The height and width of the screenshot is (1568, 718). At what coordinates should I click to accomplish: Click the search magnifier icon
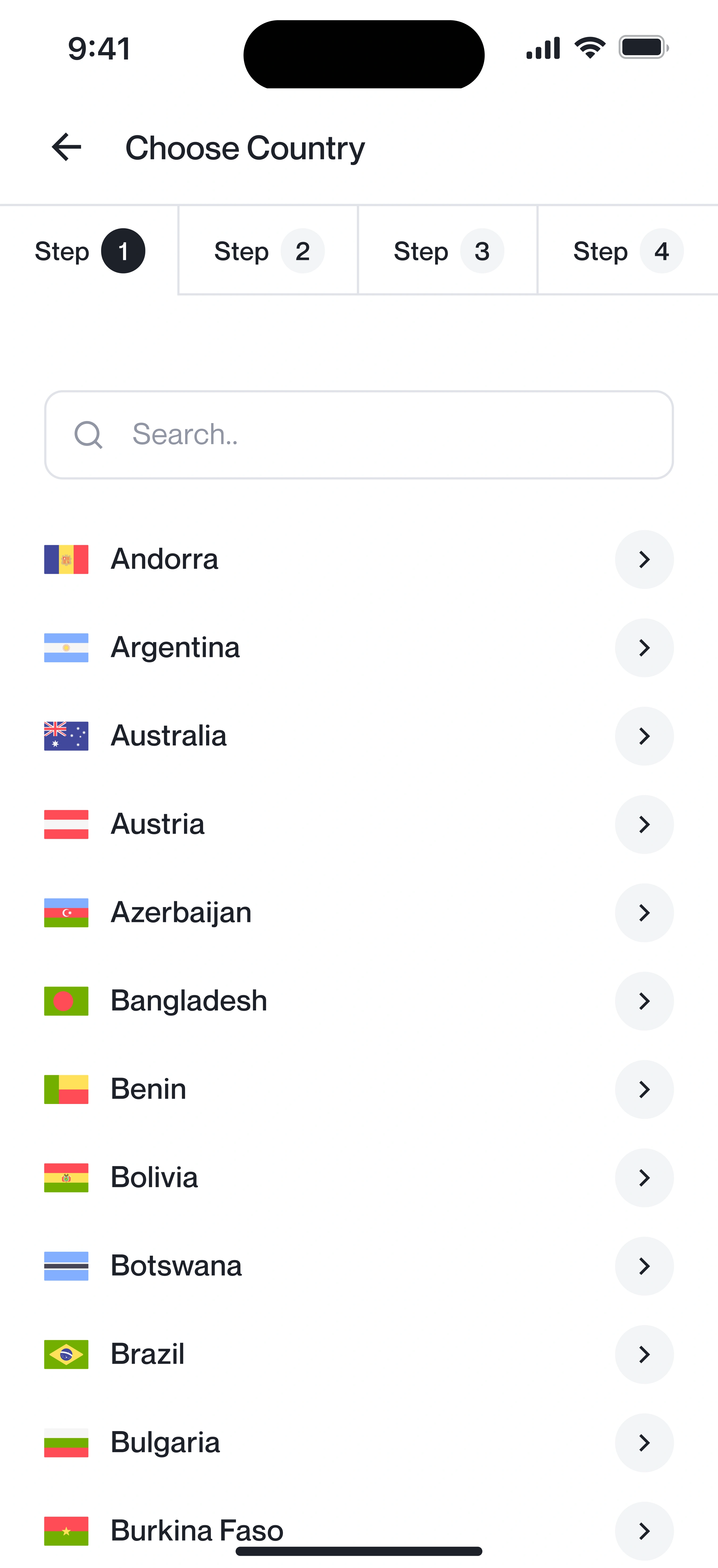coord(88,435)
